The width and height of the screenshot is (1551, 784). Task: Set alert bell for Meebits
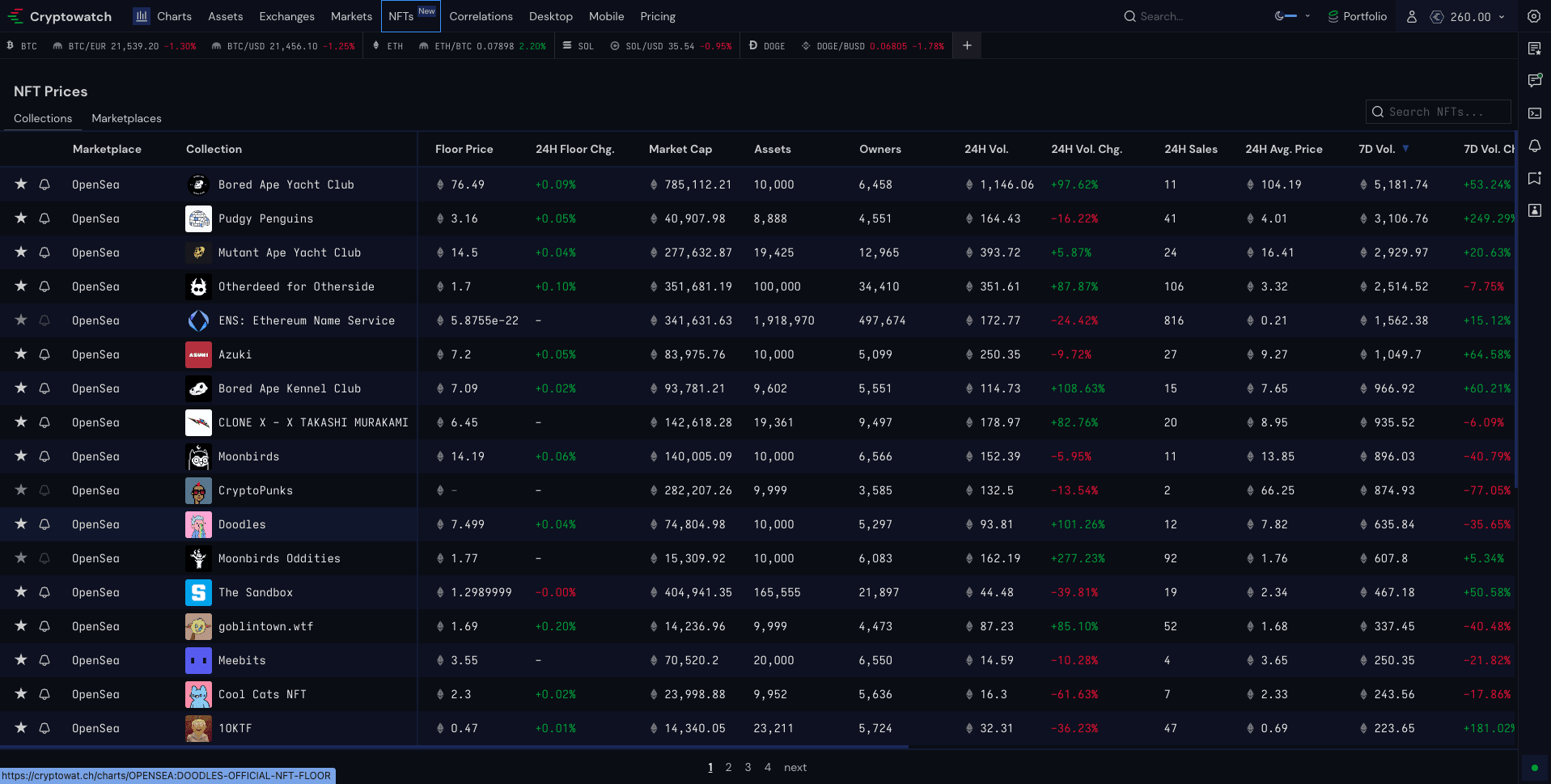pos(44,660)
